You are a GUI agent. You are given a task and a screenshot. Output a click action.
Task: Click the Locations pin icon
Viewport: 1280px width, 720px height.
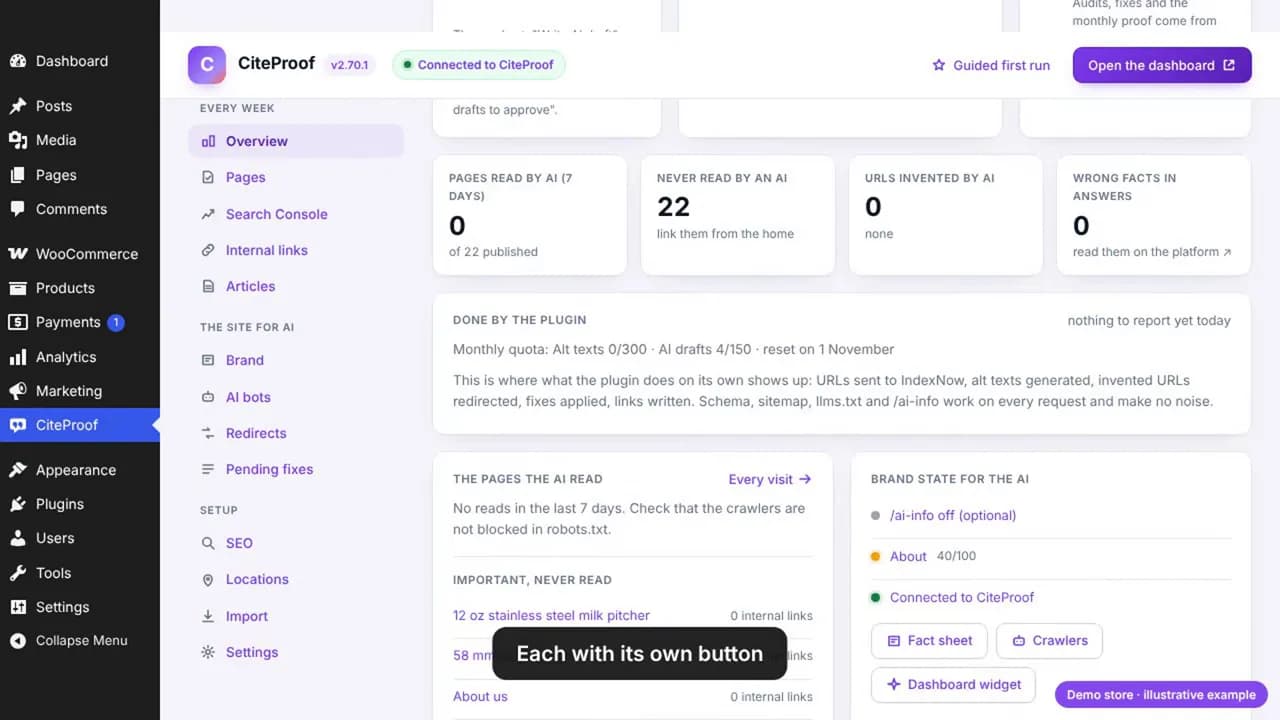click(208, 579)
